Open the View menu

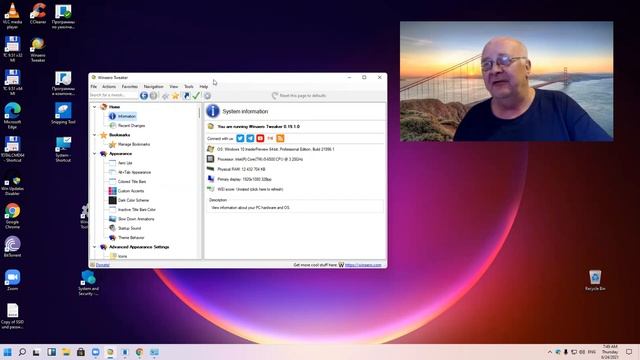pyautogui.click(x=173, y=87)
